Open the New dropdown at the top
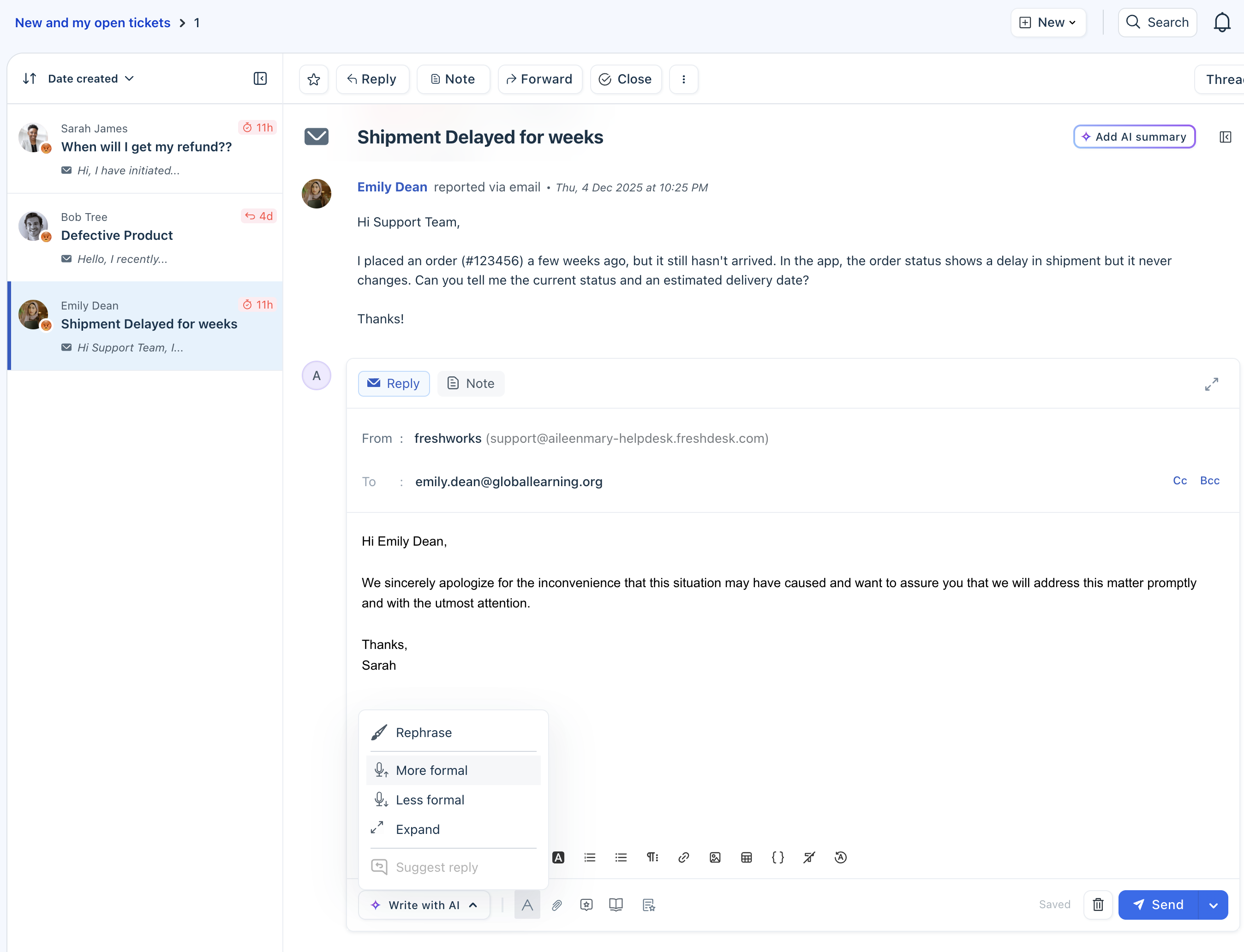The image size is (1244, 952). (1048, 23)
